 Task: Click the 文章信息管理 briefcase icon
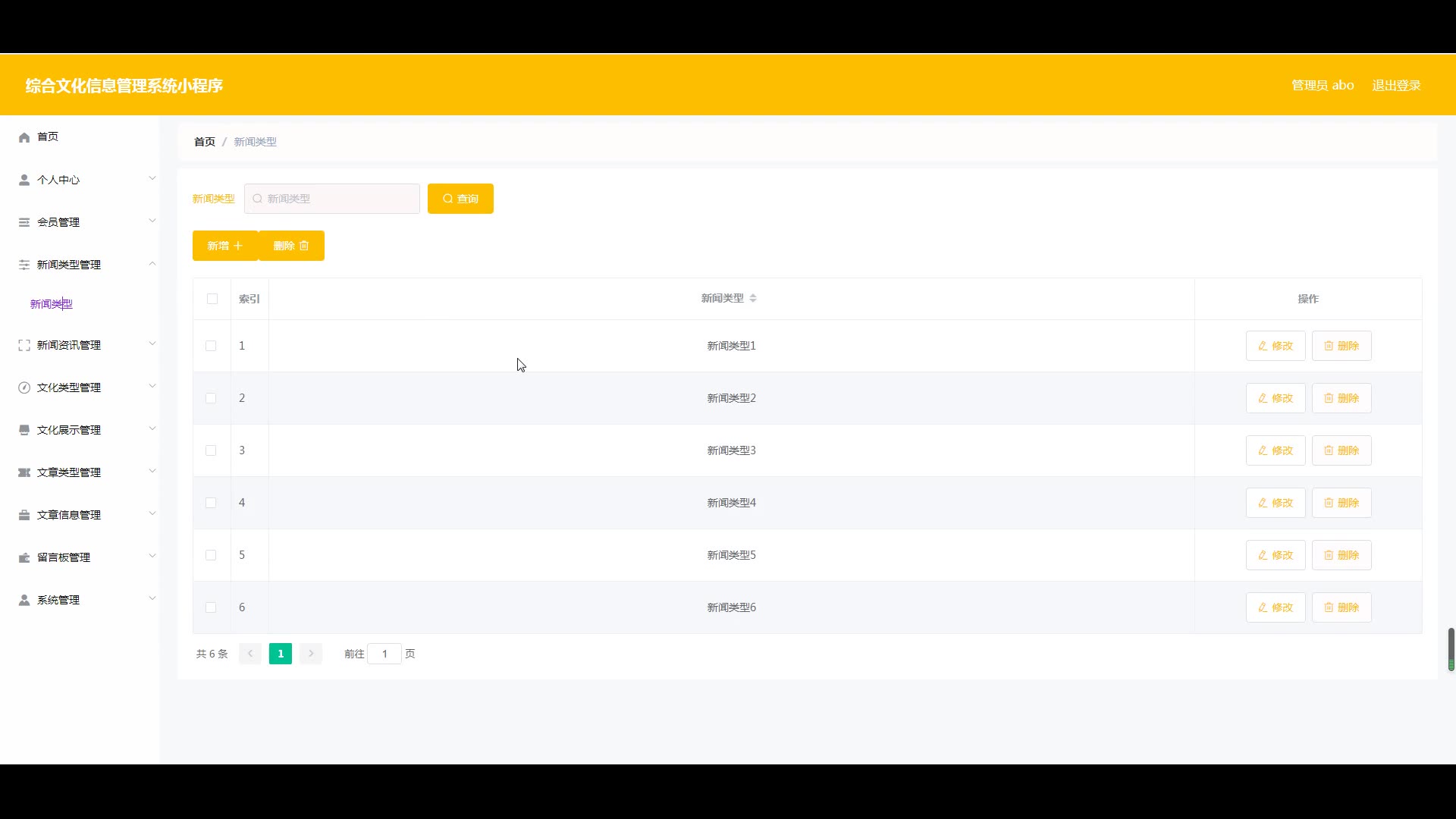24,515
